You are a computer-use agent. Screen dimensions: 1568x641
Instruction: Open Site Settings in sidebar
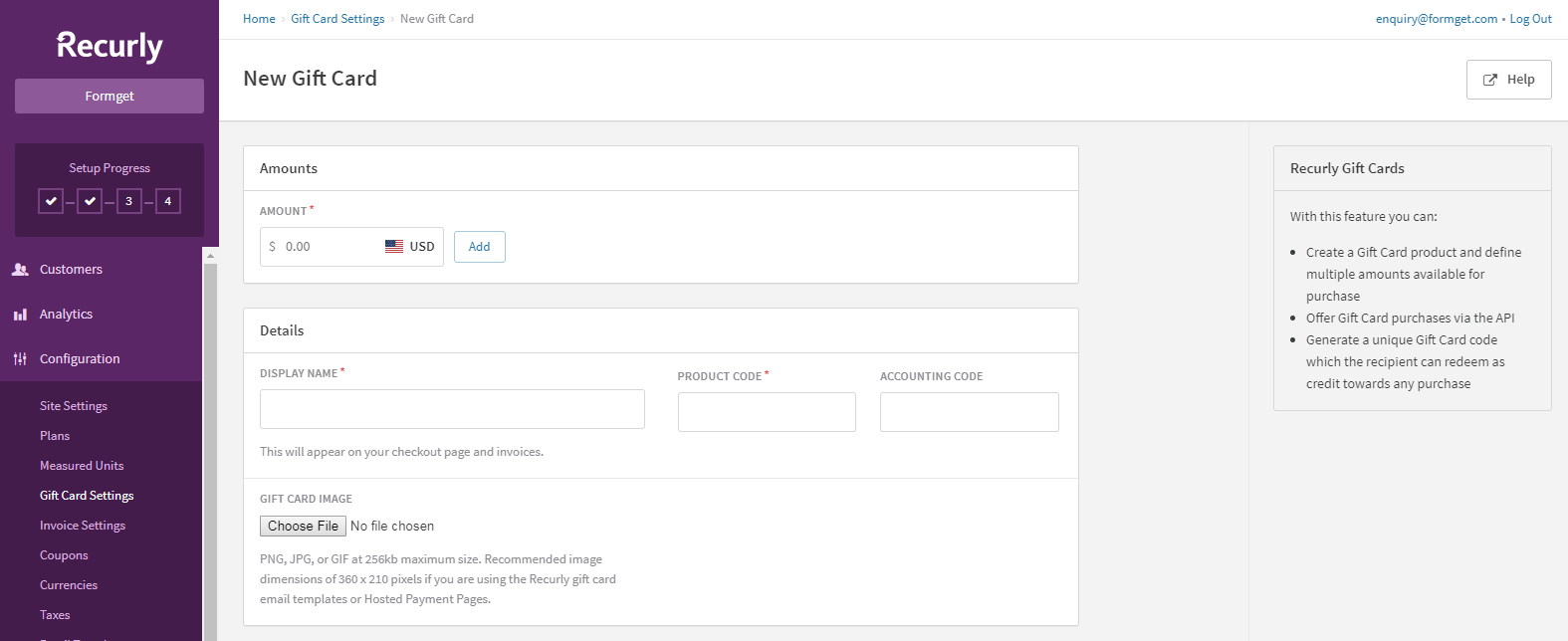click(x=74, y=406)
